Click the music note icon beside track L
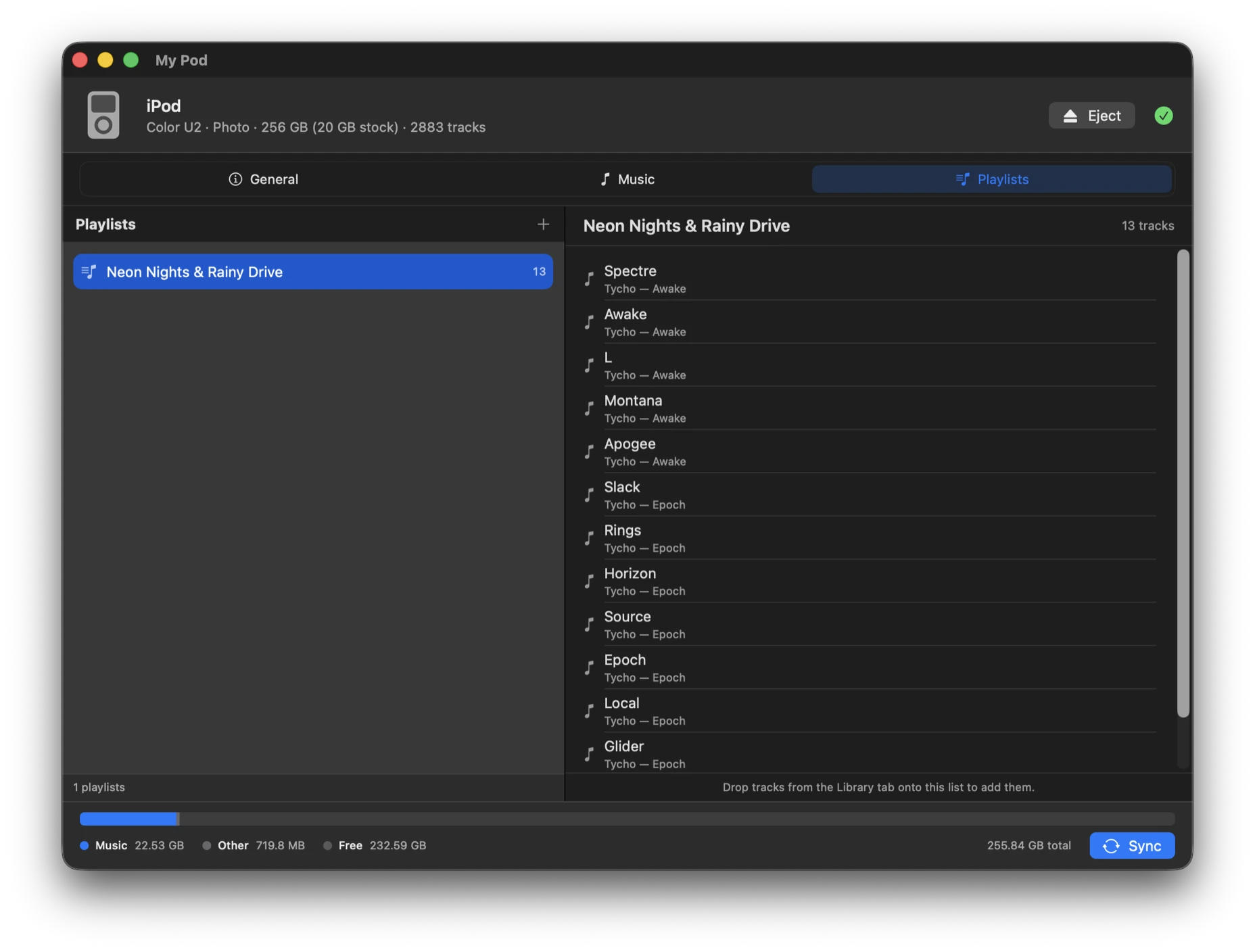The height and width of the screenshot is (952, 1255). [589, 365]
